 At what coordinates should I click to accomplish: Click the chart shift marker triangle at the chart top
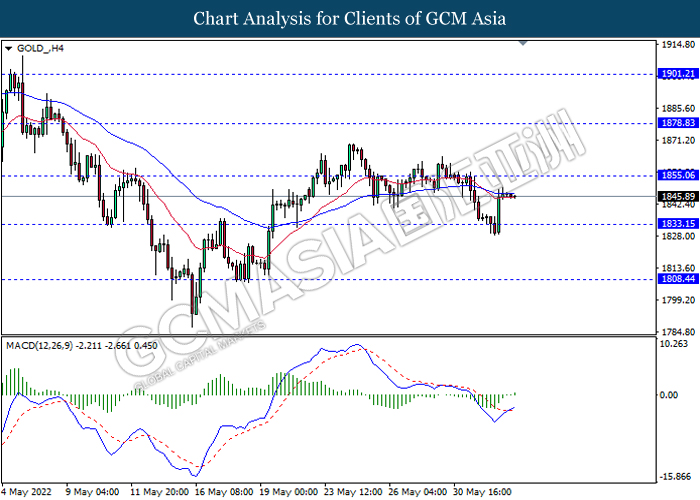523,43
